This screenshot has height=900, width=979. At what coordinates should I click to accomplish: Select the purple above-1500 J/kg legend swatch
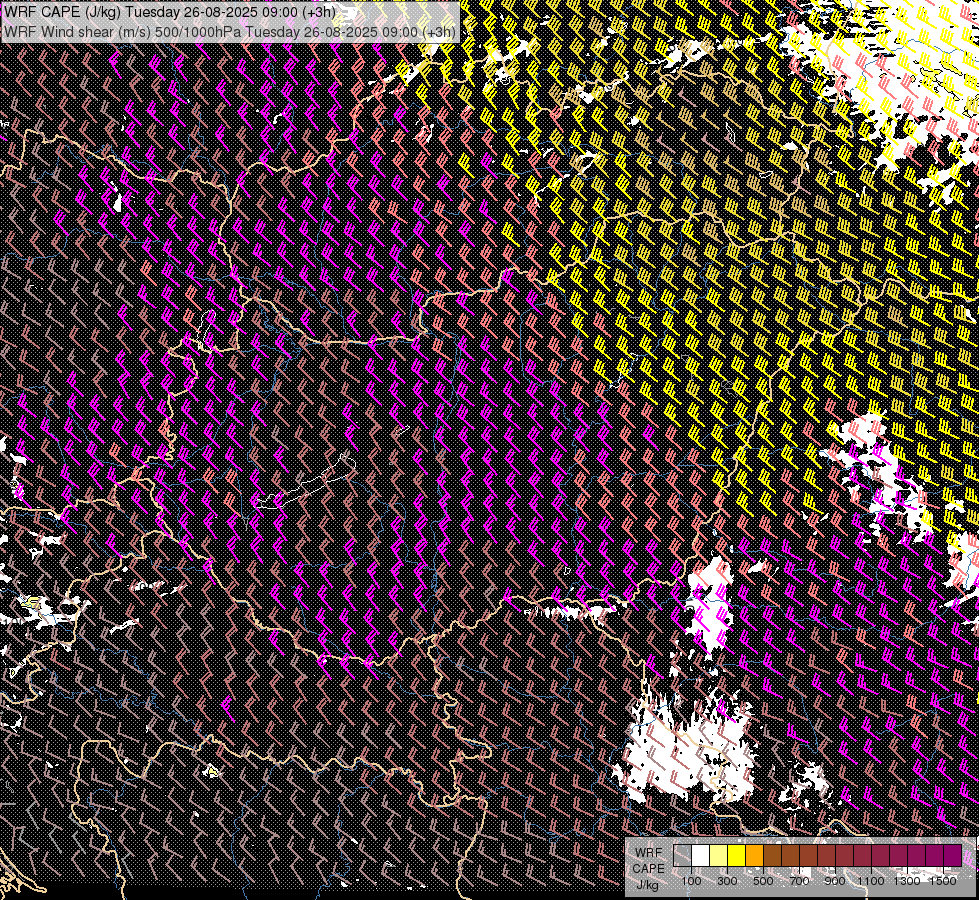pos(953,856)
